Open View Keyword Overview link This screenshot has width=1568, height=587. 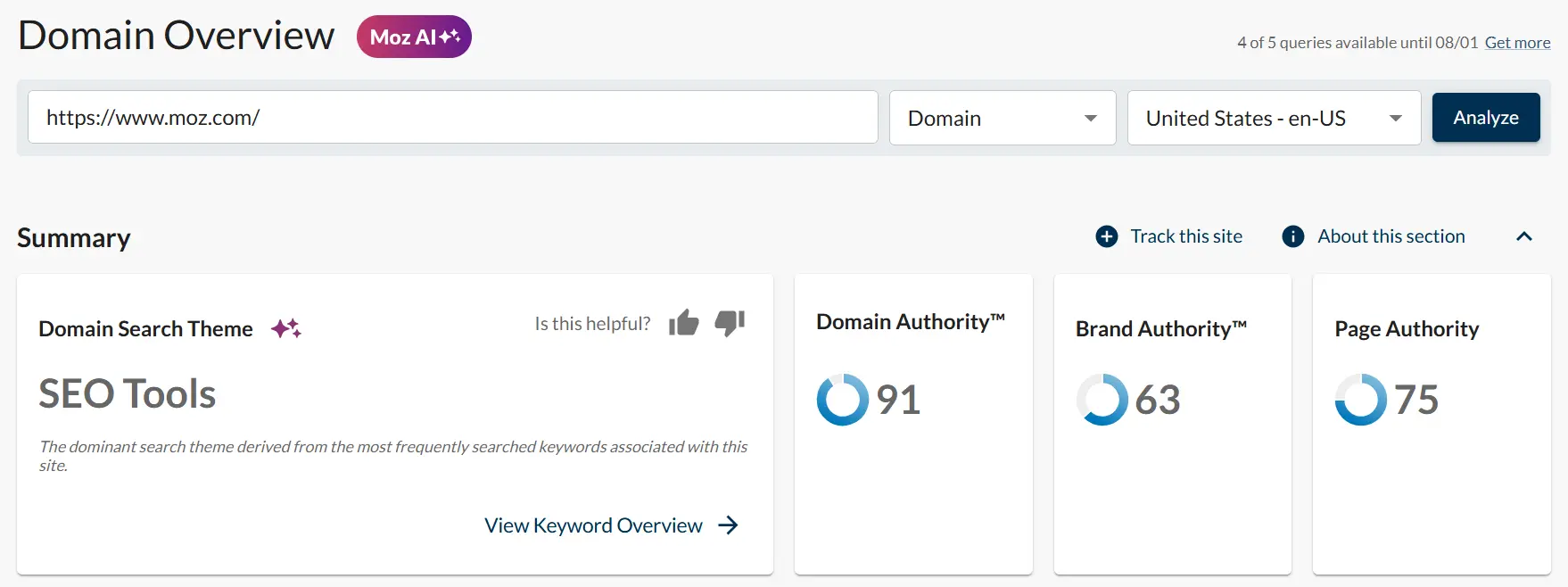coord(593,525)
